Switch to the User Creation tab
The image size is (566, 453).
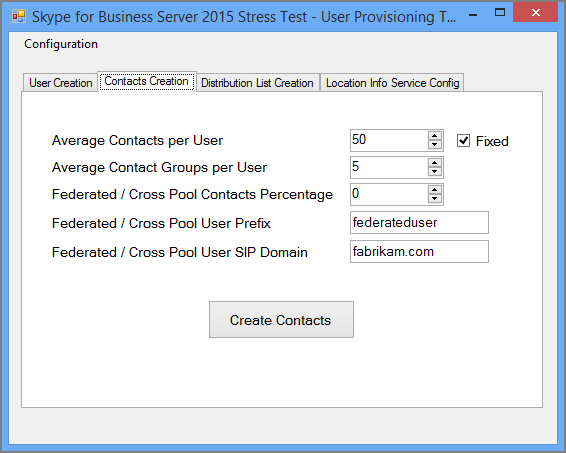point(61,83)
